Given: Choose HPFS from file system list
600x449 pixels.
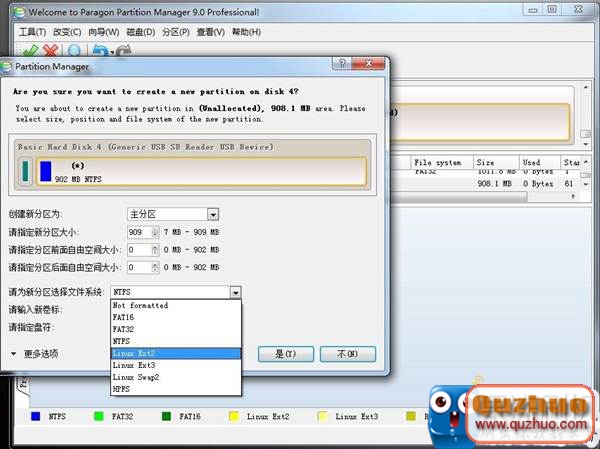Looking at the screenshot, I should click(176, 389).
